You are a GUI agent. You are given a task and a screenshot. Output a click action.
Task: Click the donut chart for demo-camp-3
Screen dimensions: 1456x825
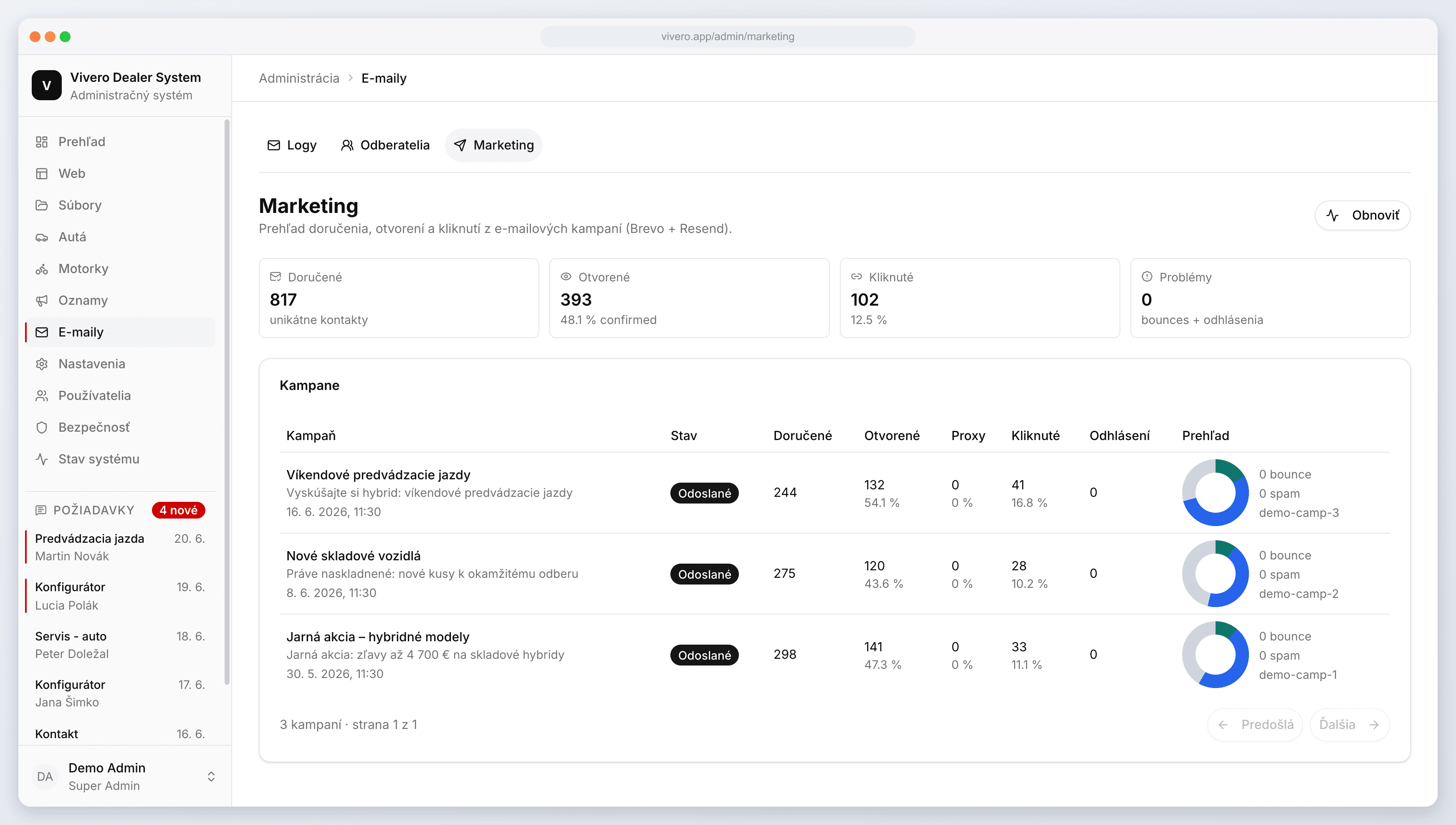[1215, 492]
